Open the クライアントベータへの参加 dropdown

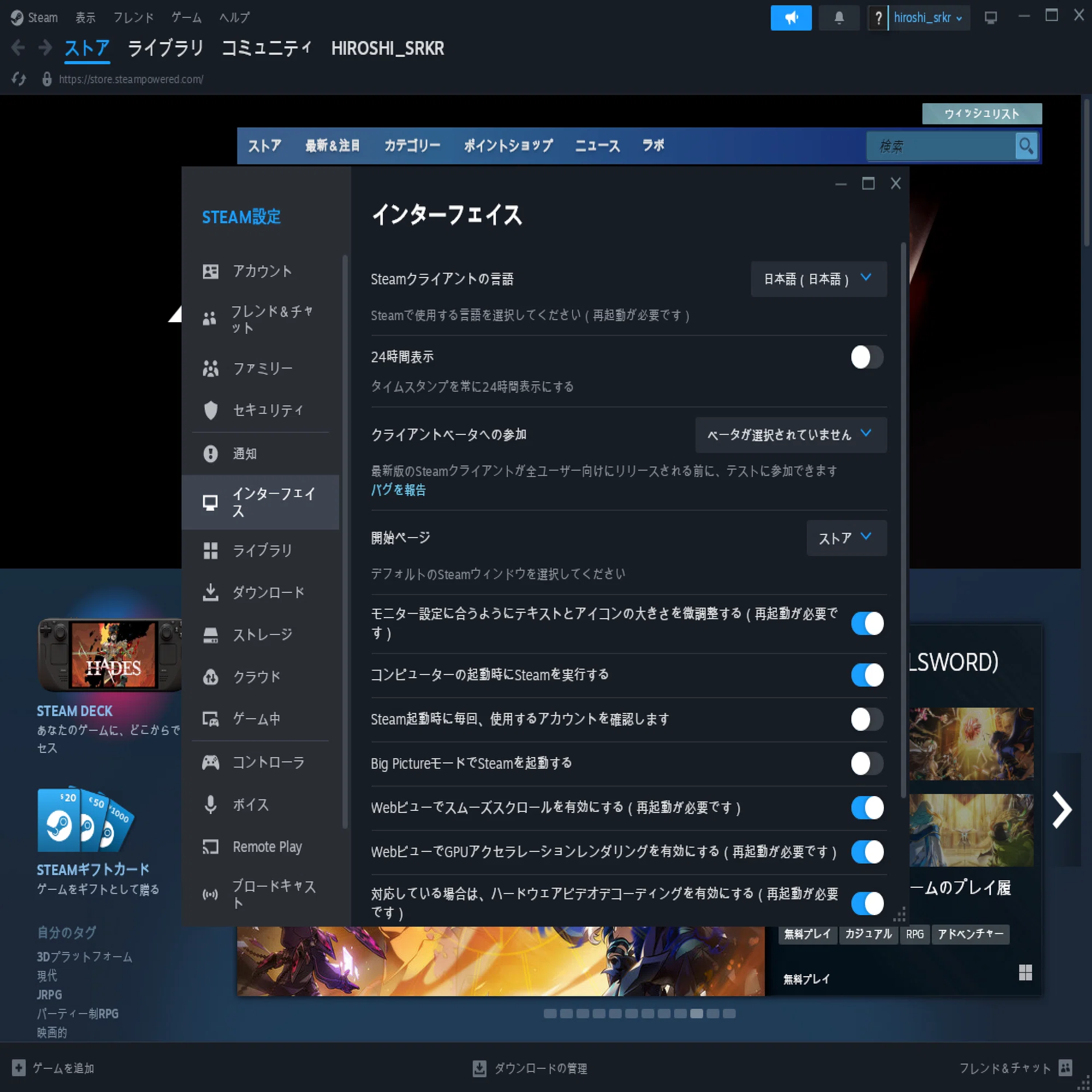[791, 435]
